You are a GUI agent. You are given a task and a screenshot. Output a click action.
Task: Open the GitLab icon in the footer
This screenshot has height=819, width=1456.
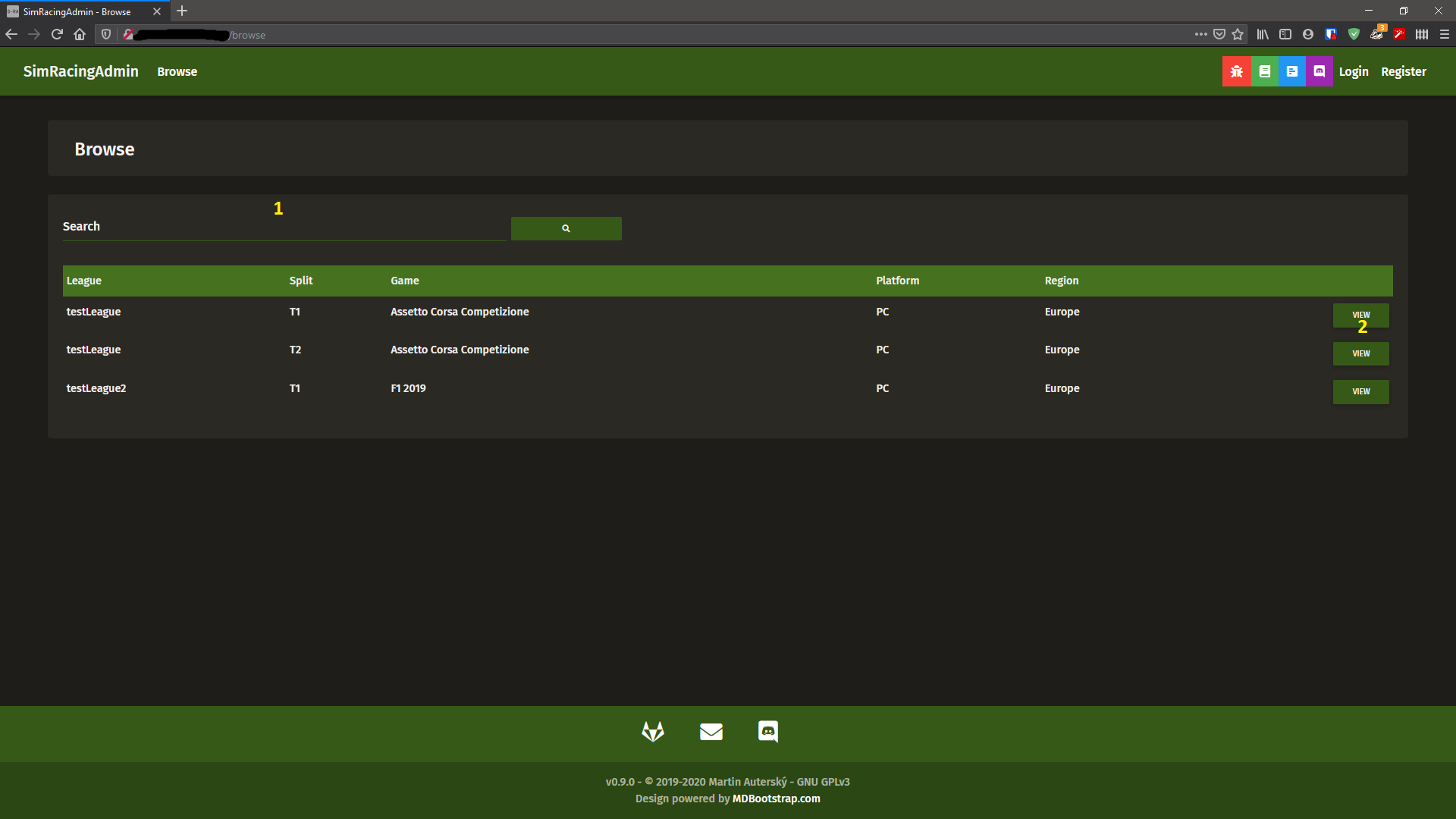point(653,731)
